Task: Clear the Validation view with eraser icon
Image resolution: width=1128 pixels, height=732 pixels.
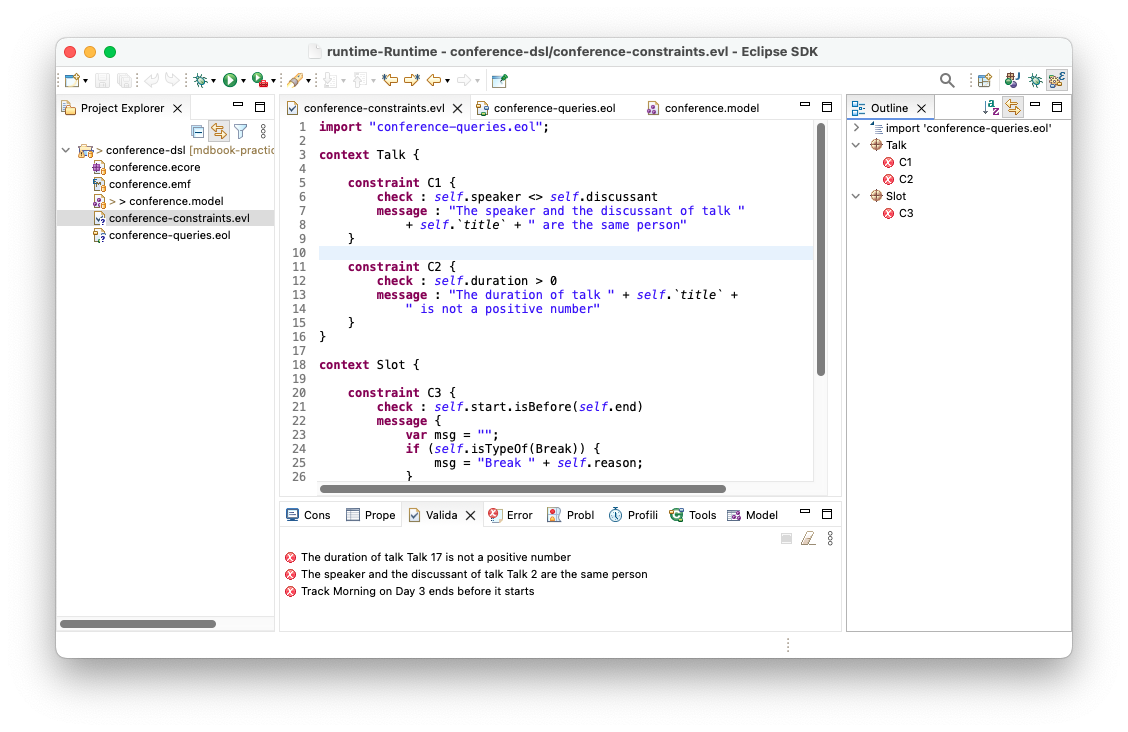Action: pyautogui.click(x=808, y=538)
